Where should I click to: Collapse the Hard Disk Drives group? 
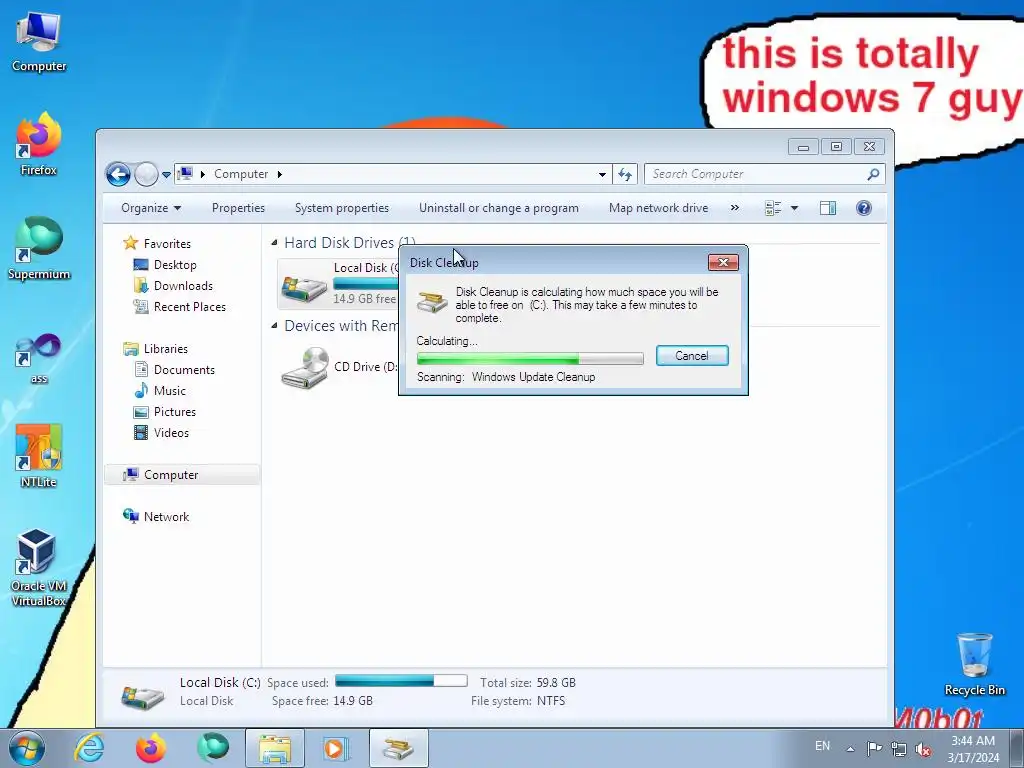274,243
